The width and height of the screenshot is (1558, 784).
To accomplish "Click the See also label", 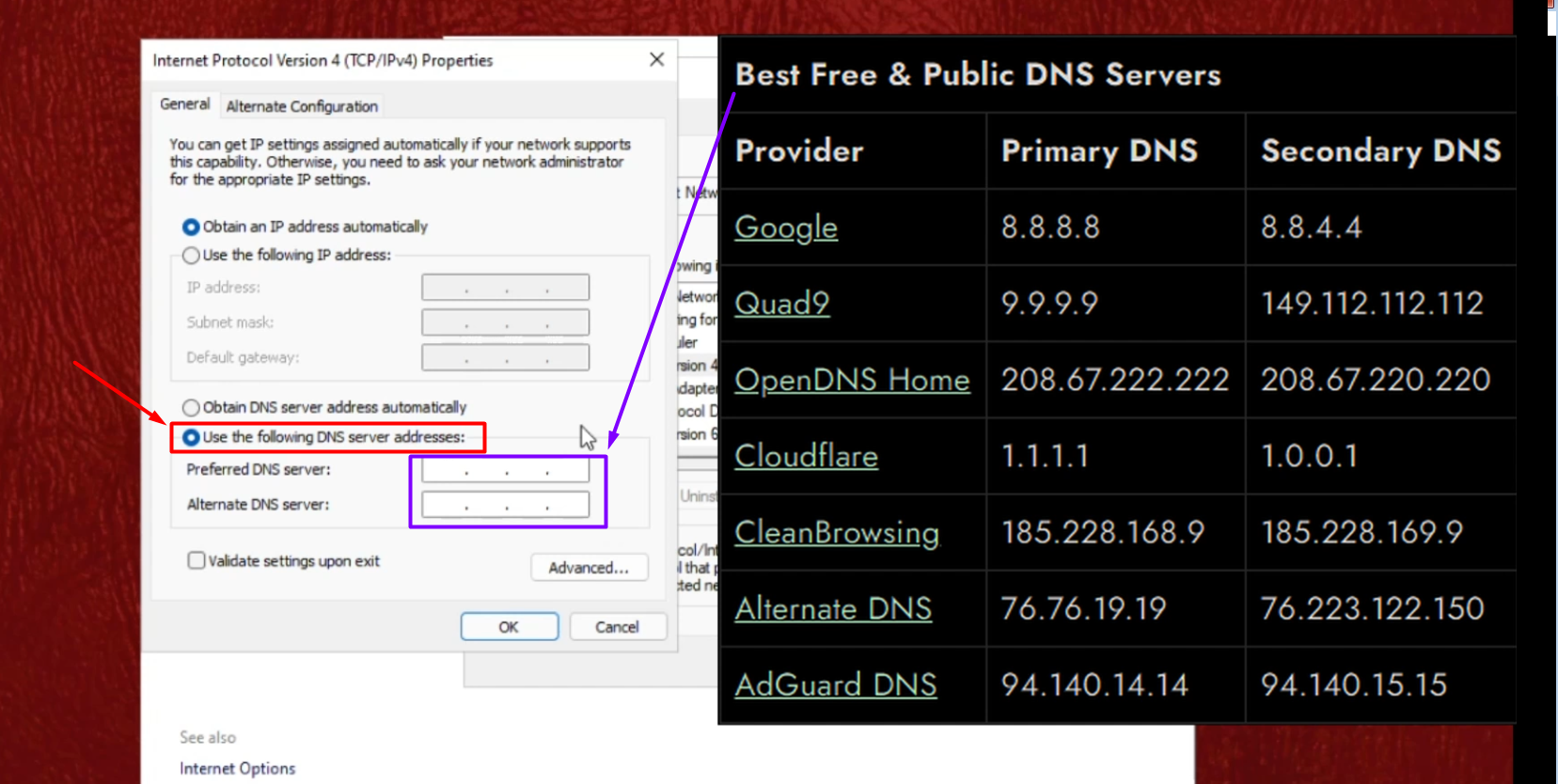I will pyautogui.click(x=208, y=737).
